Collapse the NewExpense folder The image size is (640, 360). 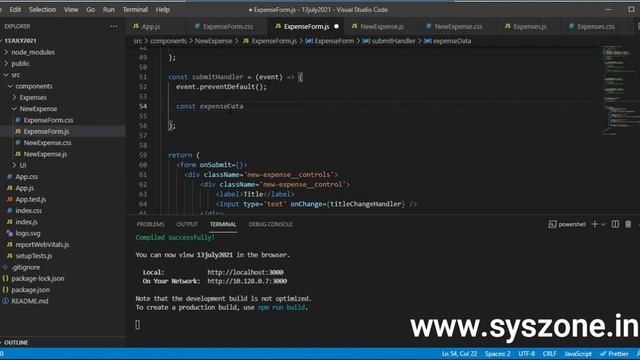(38, 109)
